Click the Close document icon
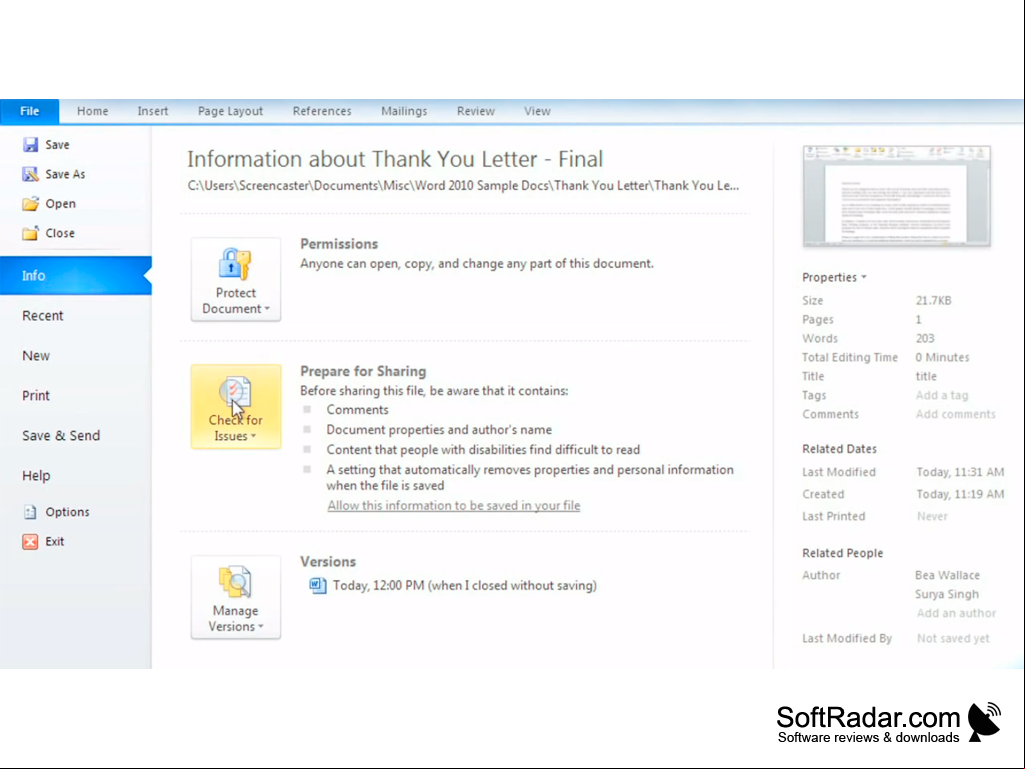 (x=30, y=233)
